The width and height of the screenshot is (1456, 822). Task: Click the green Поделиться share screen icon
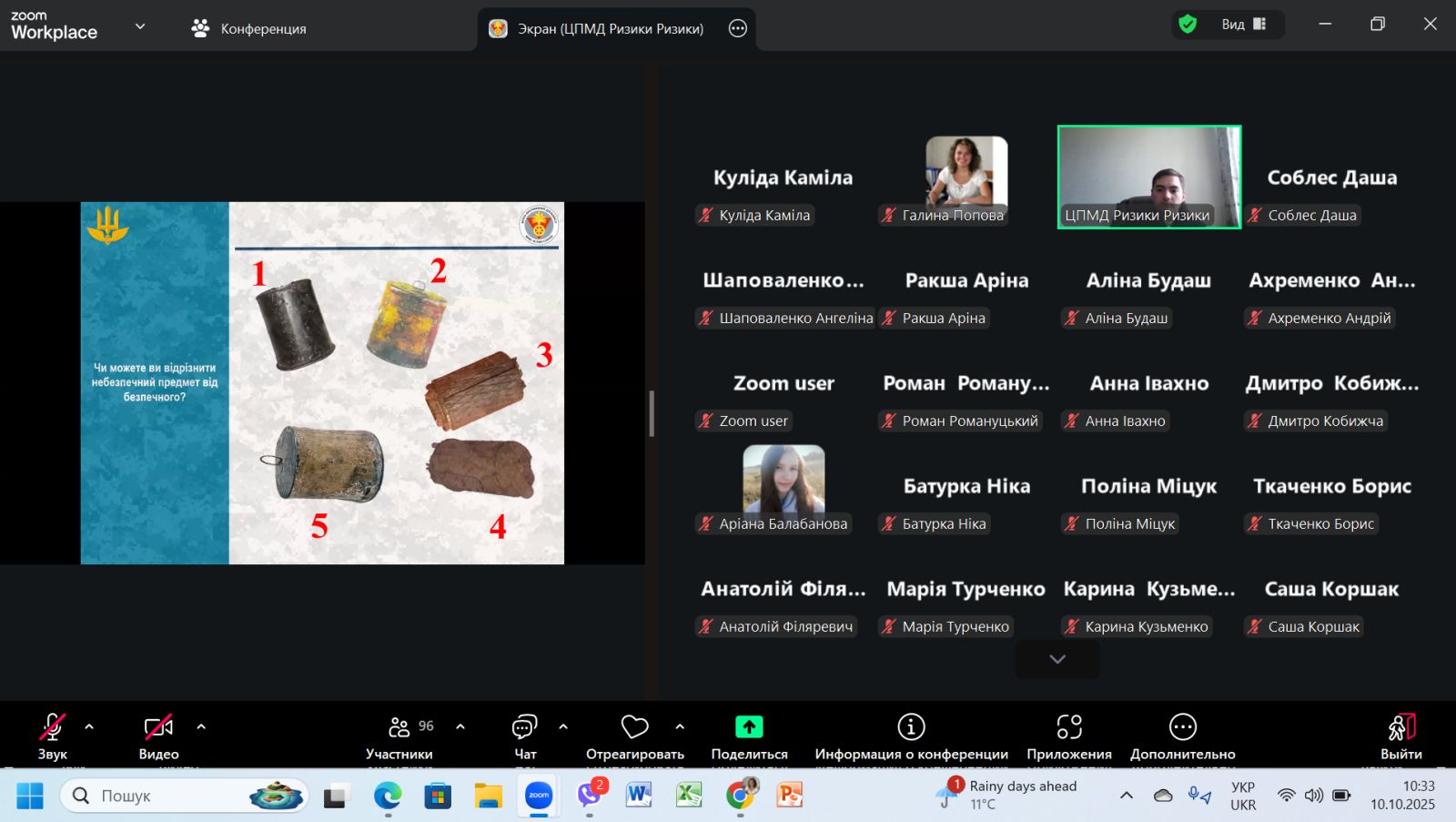click(x=749, y=726)
